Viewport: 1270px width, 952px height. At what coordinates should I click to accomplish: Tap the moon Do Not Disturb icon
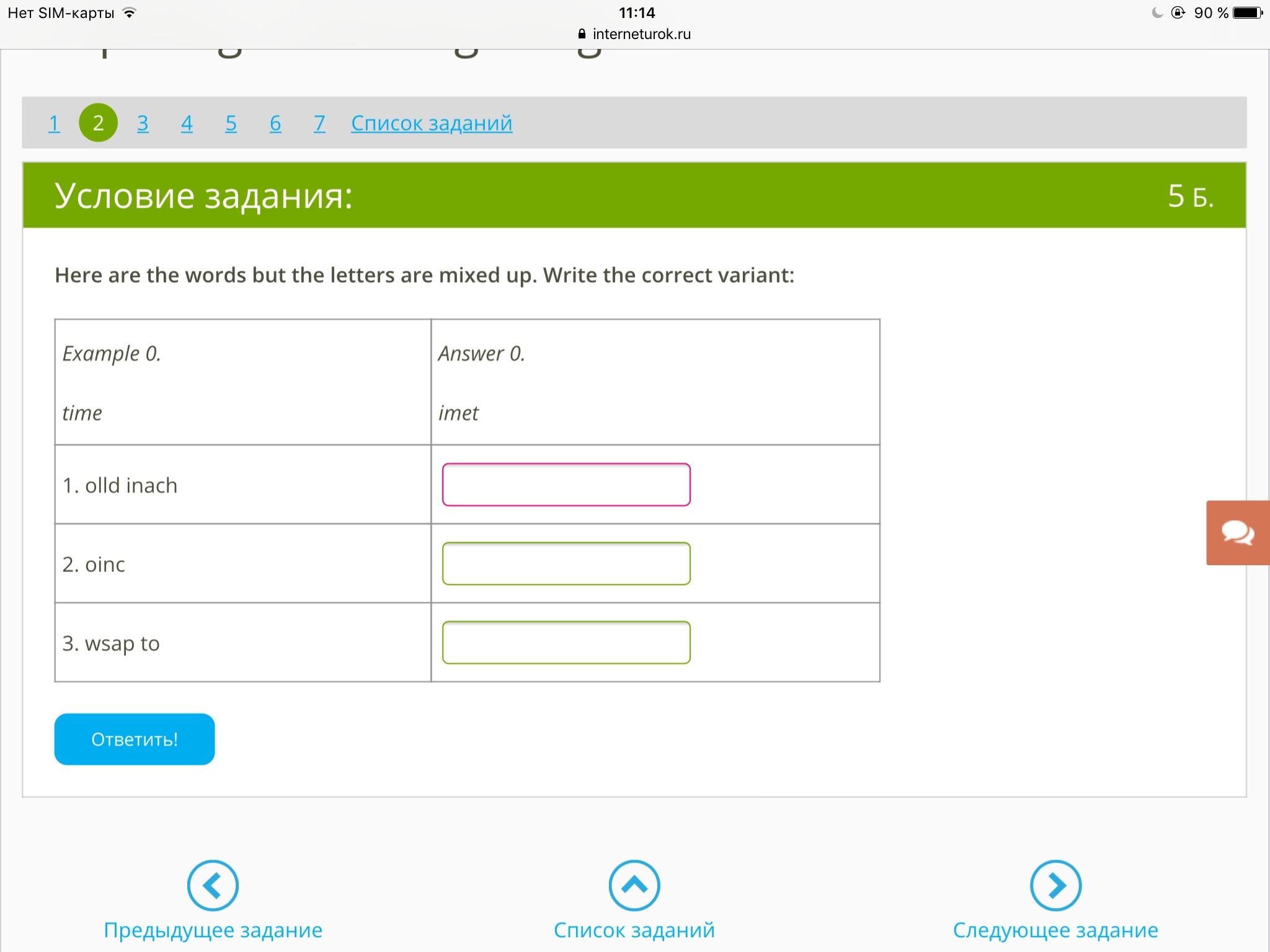(x=1157, y=13)
